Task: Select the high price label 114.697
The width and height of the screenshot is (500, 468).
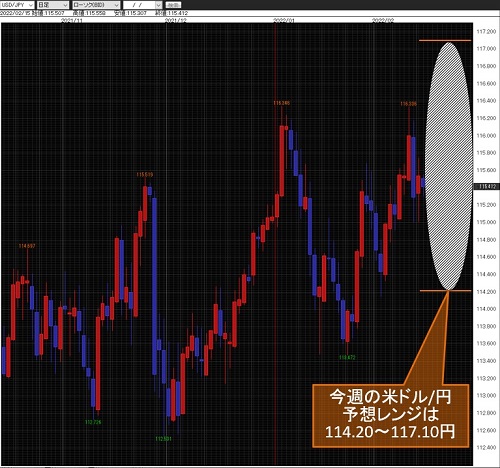Action: (x=27, y=246)
